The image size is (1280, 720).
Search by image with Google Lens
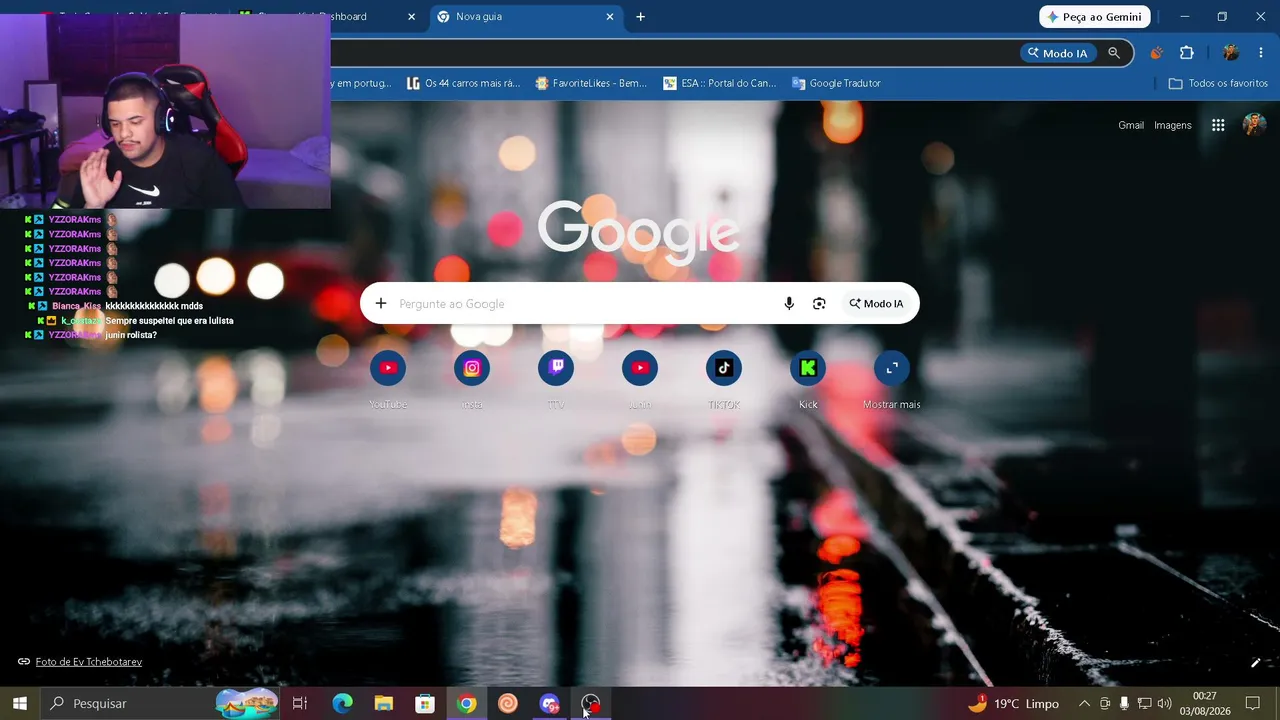tap(819, 304)
